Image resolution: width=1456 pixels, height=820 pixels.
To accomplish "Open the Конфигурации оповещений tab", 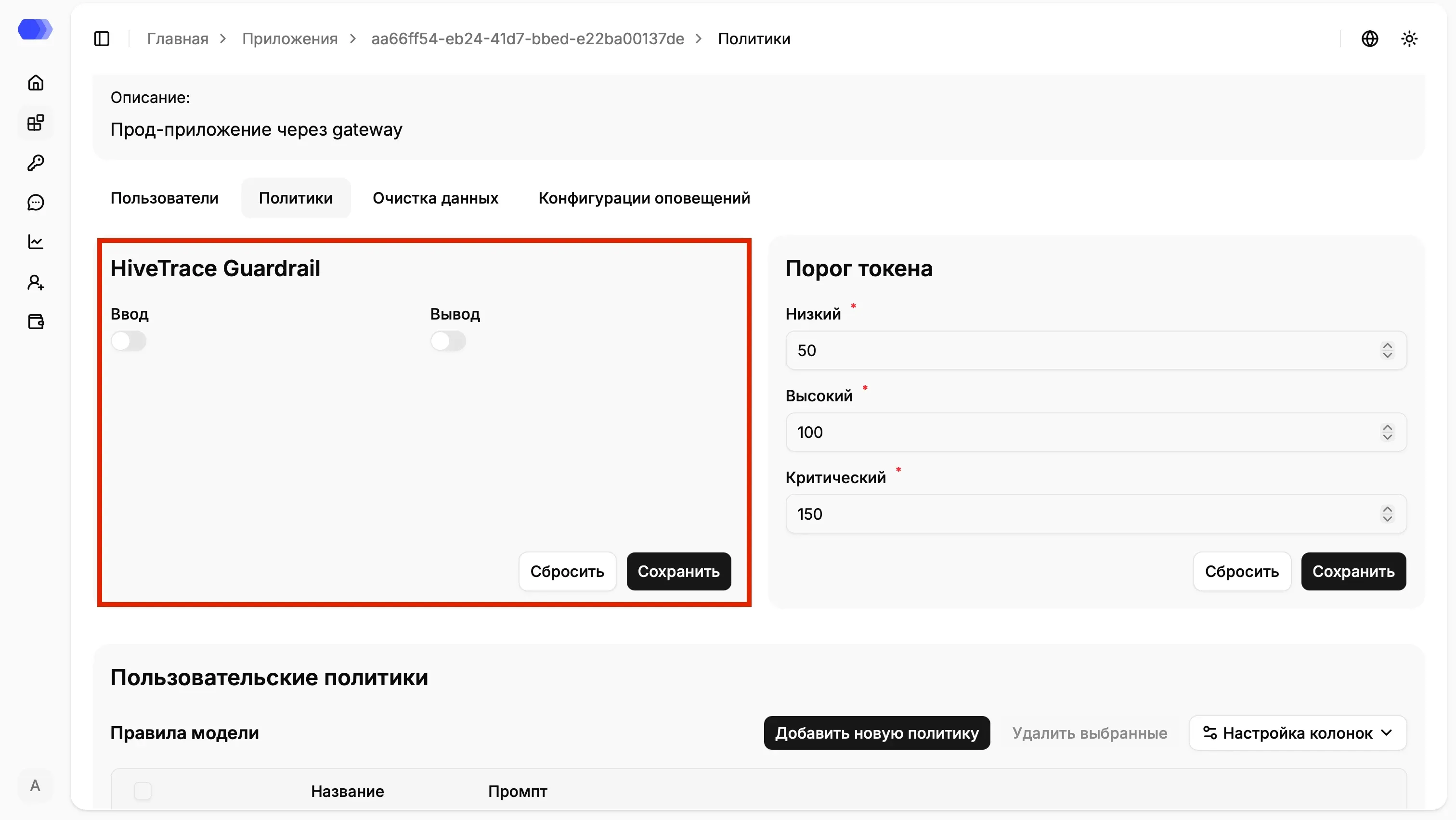I will click(x=644, y=198).
